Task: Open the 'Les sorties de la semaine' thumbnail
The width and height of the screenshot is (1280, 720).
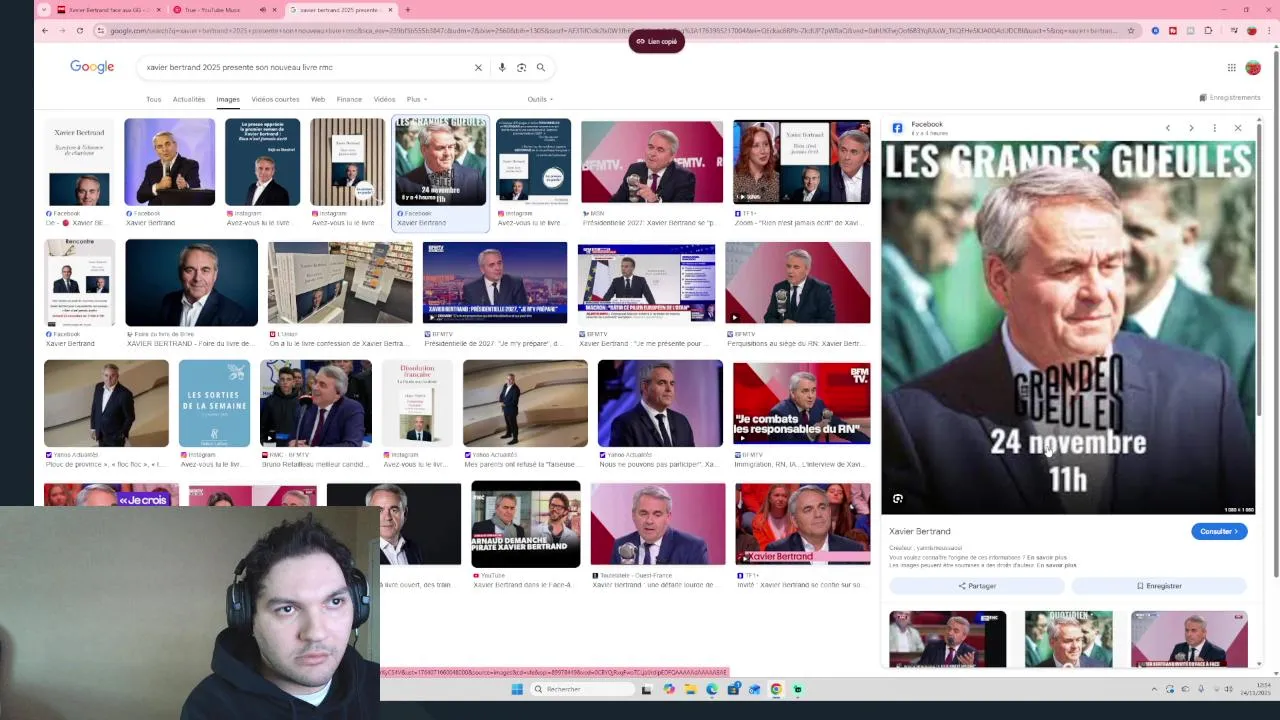Action: (x=214, y=403)
